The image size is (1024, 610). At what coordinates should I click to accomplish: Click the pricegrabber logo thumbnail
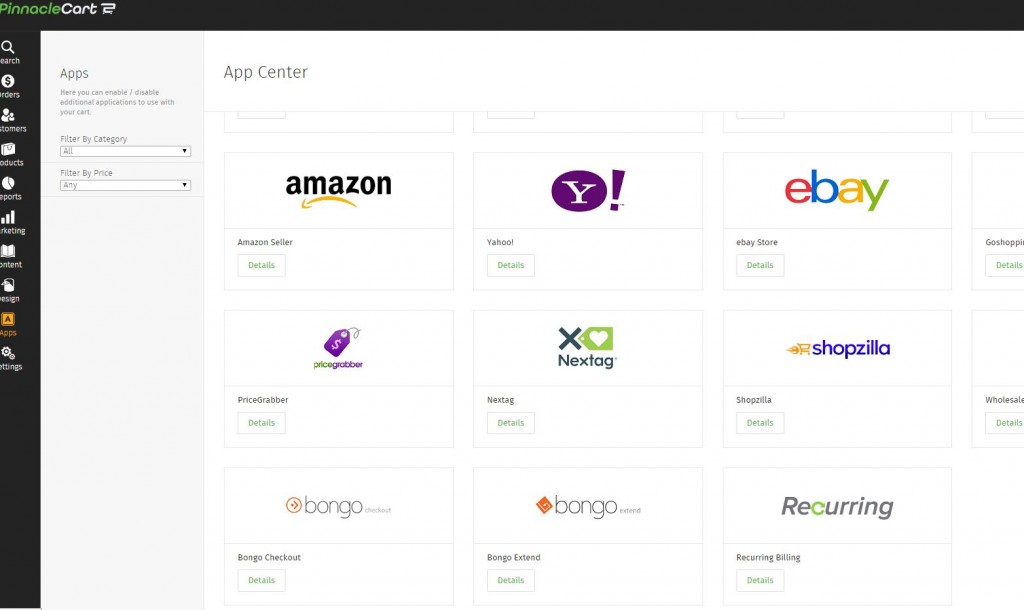(x=338, y=348)
